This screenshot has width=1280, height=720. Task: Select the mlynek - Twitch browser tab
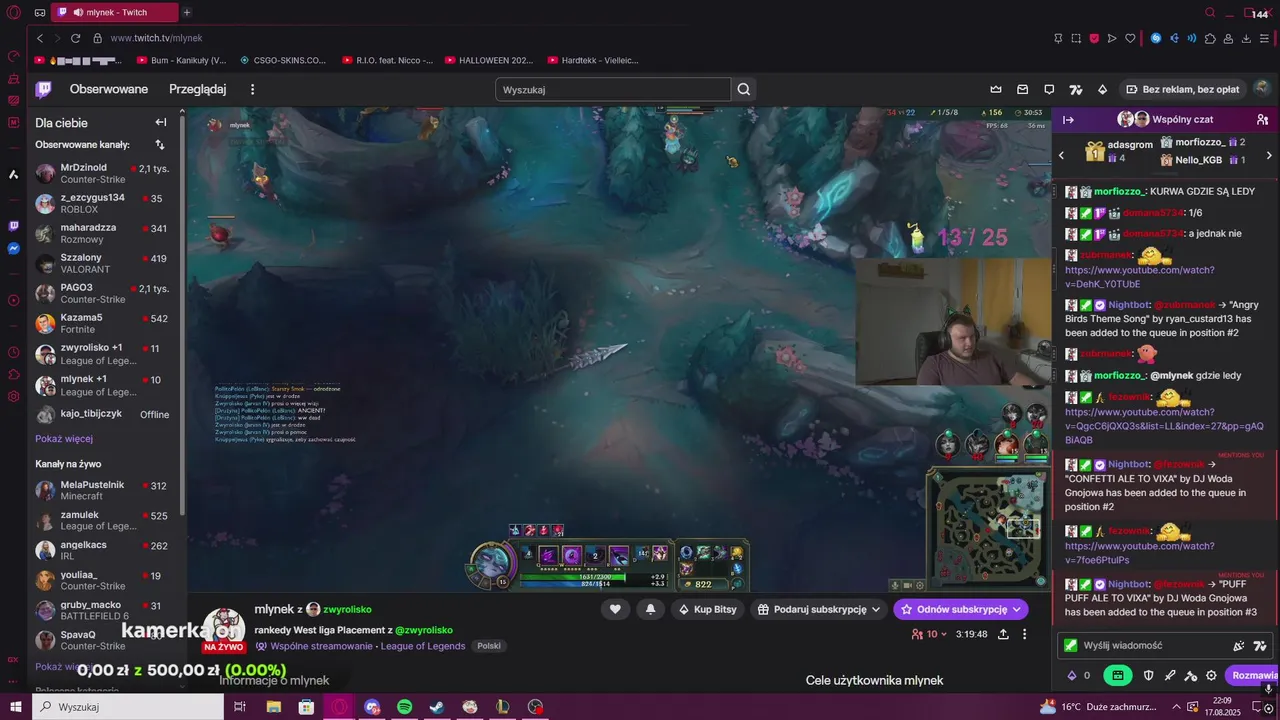pyautogui.click(x=114, y=12)
